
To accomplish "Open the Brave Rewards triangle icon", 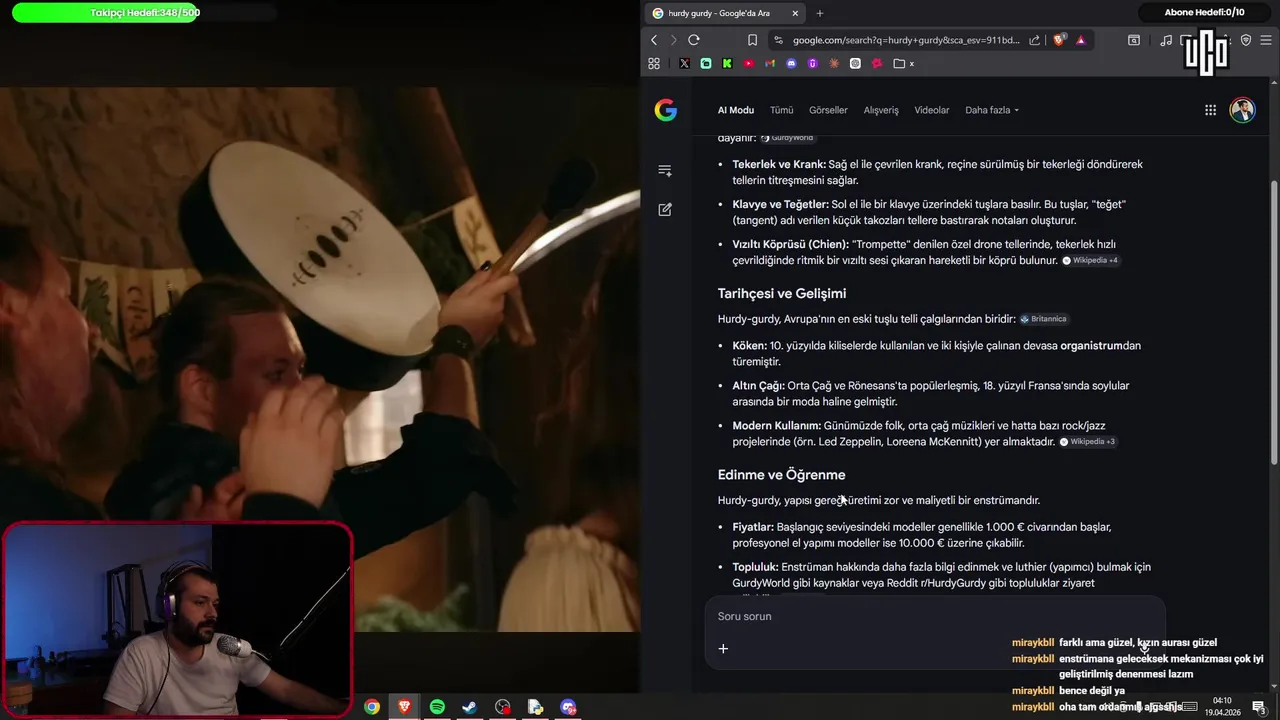I will 1081,40.
